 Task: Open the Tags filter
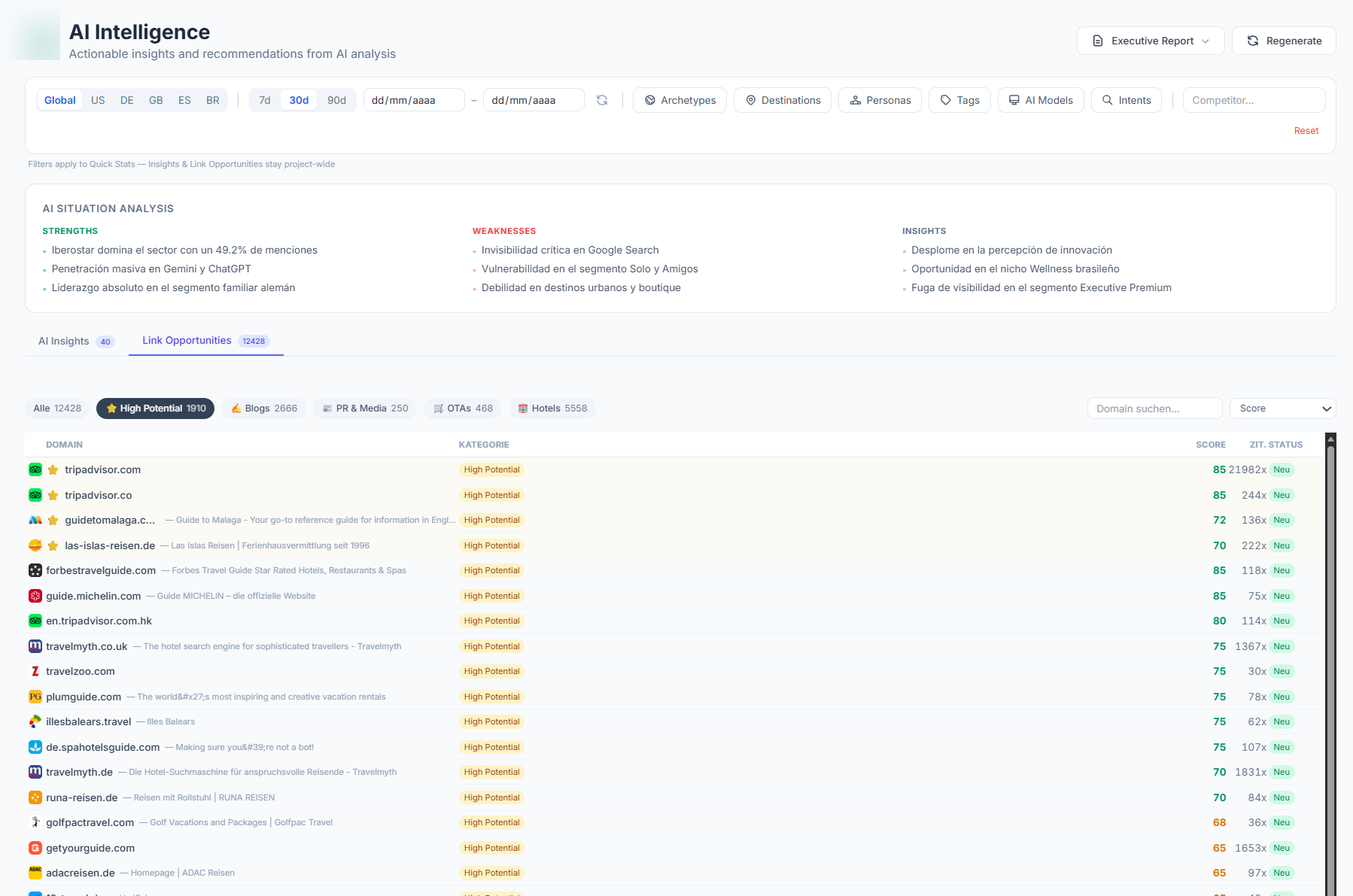click(x=959, y=100)
